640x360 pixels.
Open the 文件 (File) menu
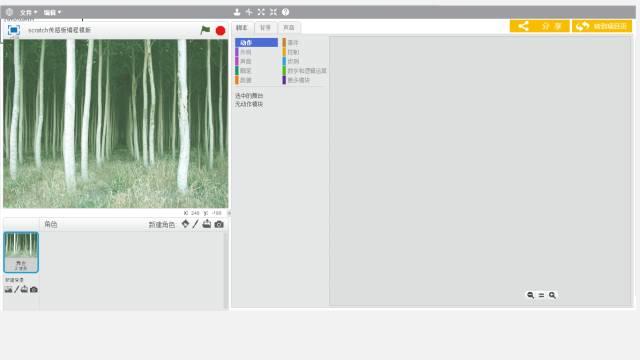pos(28,13)
